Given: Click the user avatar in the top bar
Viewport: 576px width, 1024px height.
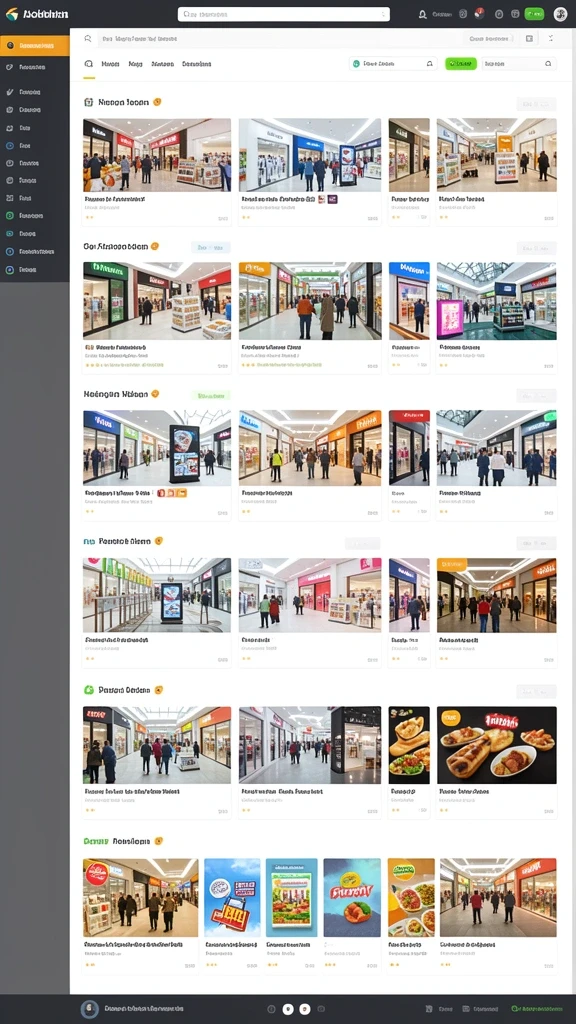Looking at the screenshot, I should (x=560, y=14).
